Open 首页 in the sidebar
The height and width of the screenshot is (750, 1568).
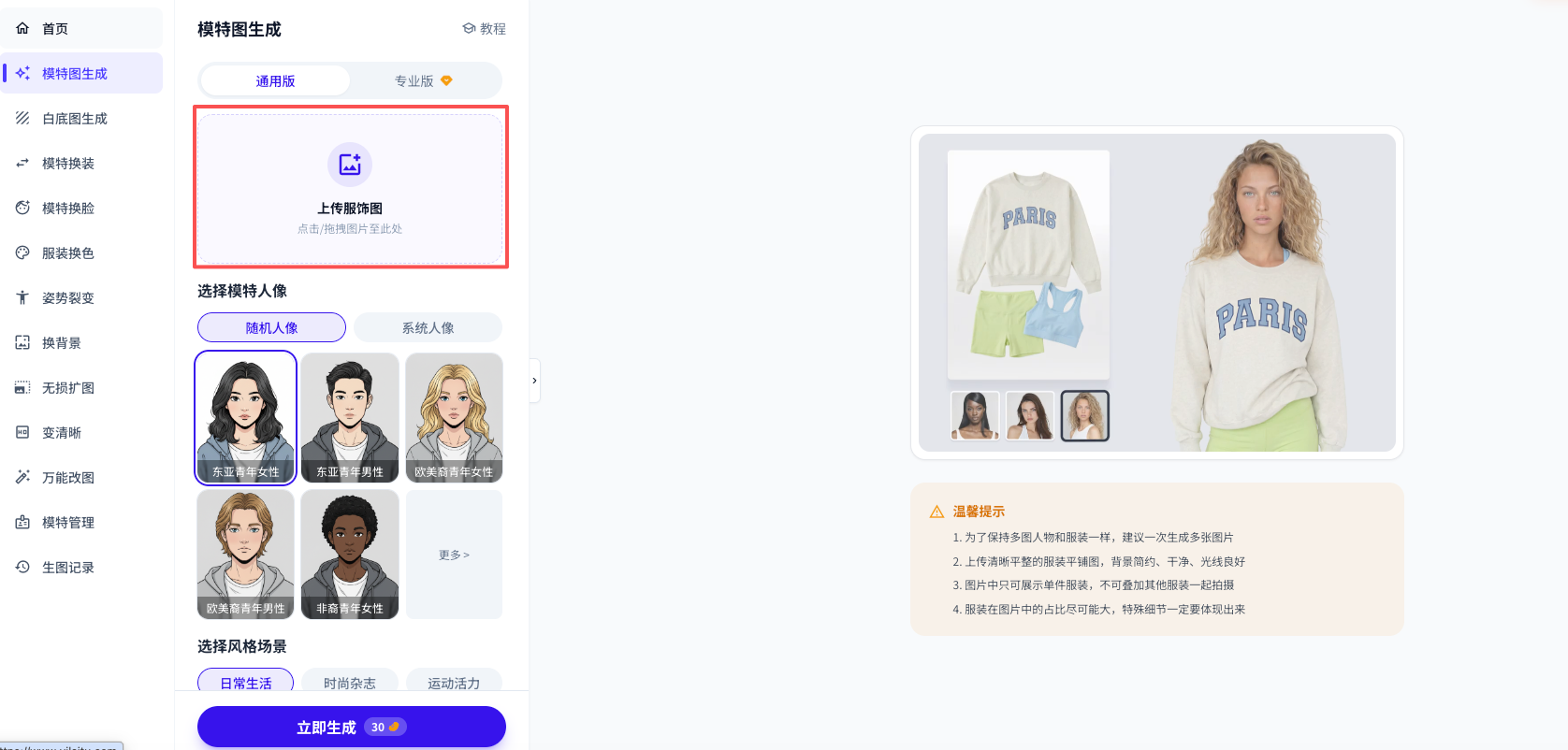pyautogui.click(x=81, y=28)
